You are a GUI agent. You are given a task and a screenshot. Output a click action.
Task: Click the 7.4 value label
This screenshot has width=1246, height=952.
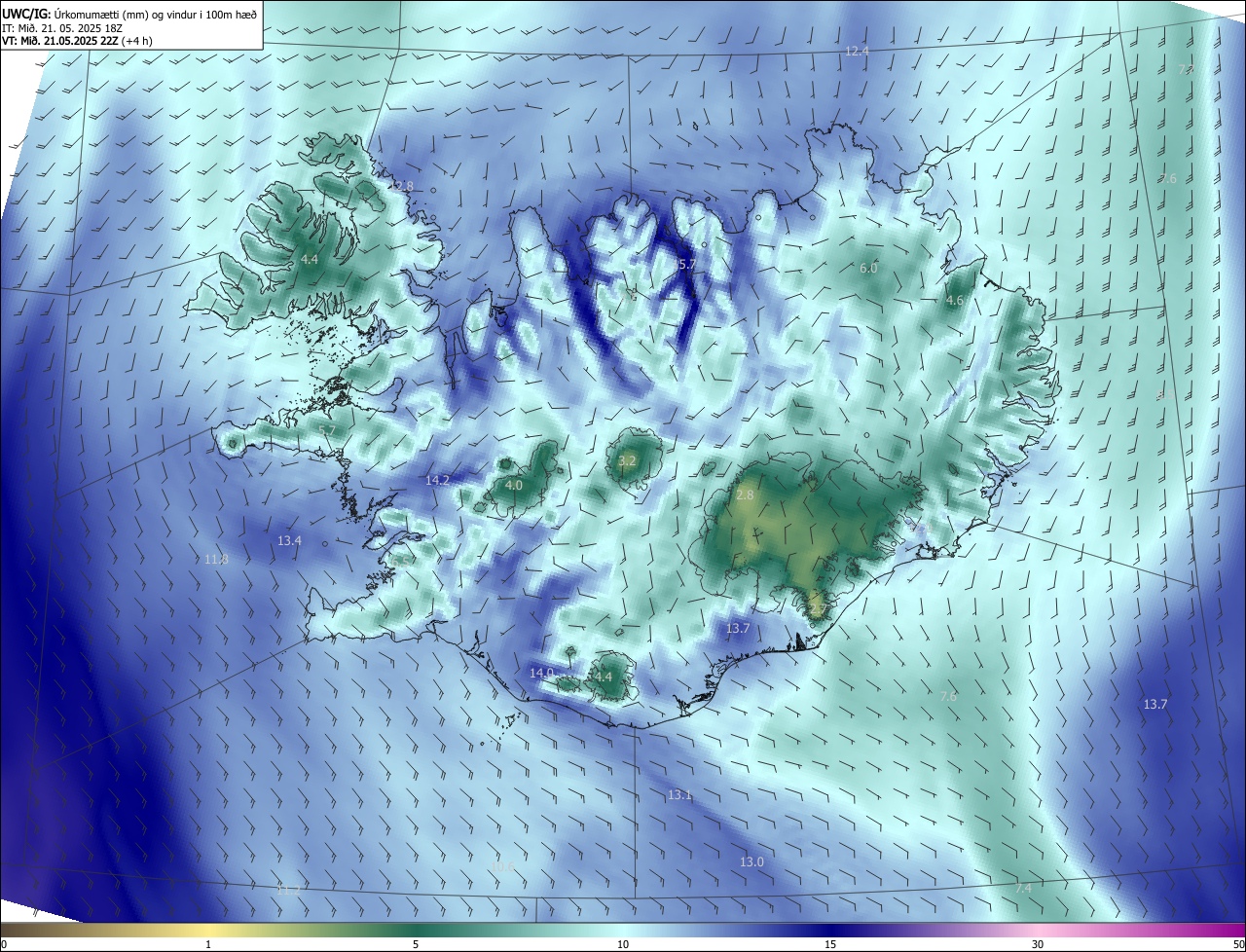(x=1023, y=889)
